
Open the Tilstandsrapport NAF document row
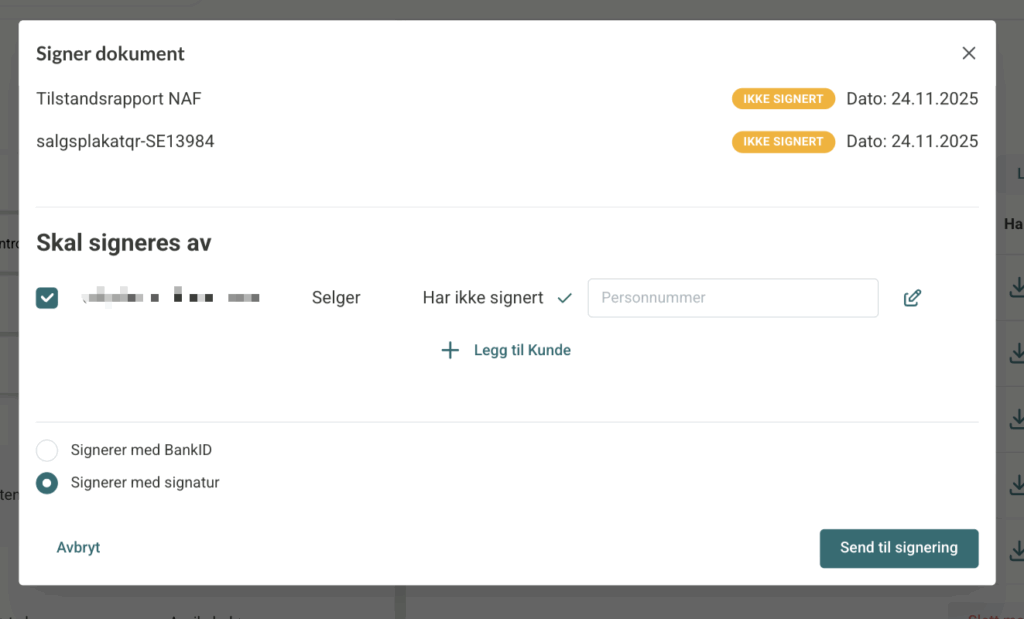[x=119, y=99]
